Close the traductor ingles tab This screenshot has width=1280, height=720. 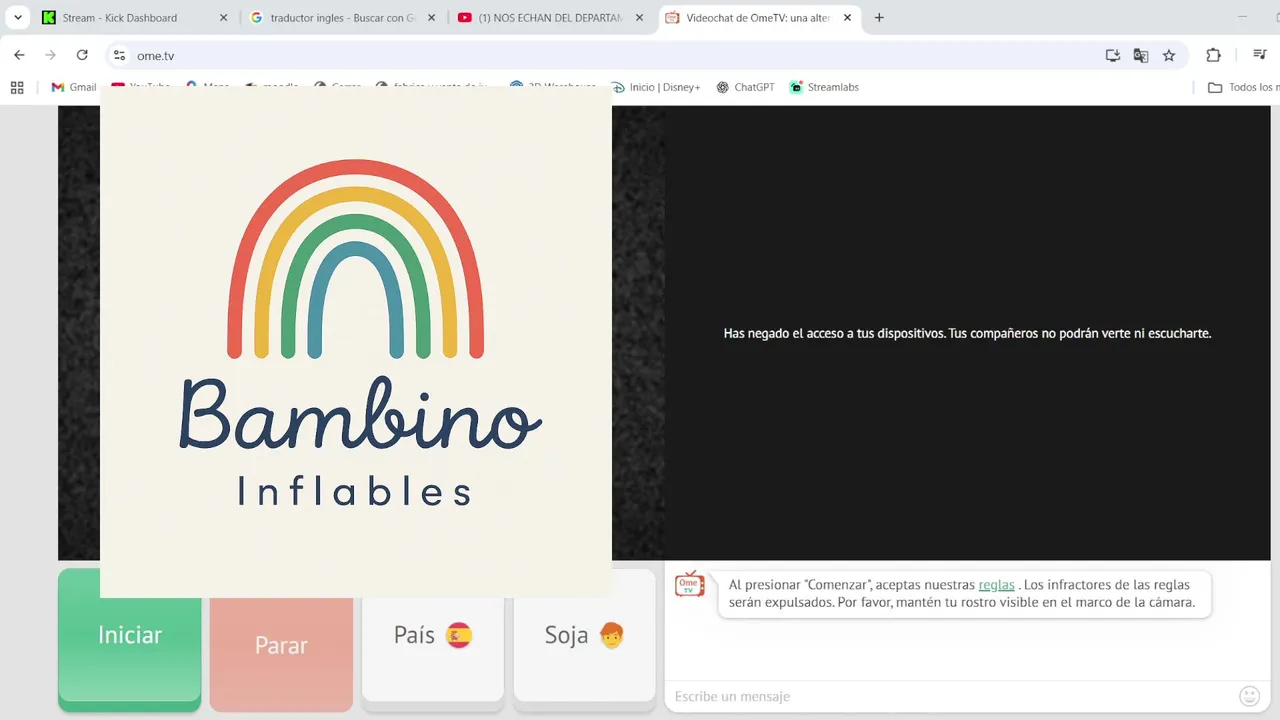[x=431, y=17]
